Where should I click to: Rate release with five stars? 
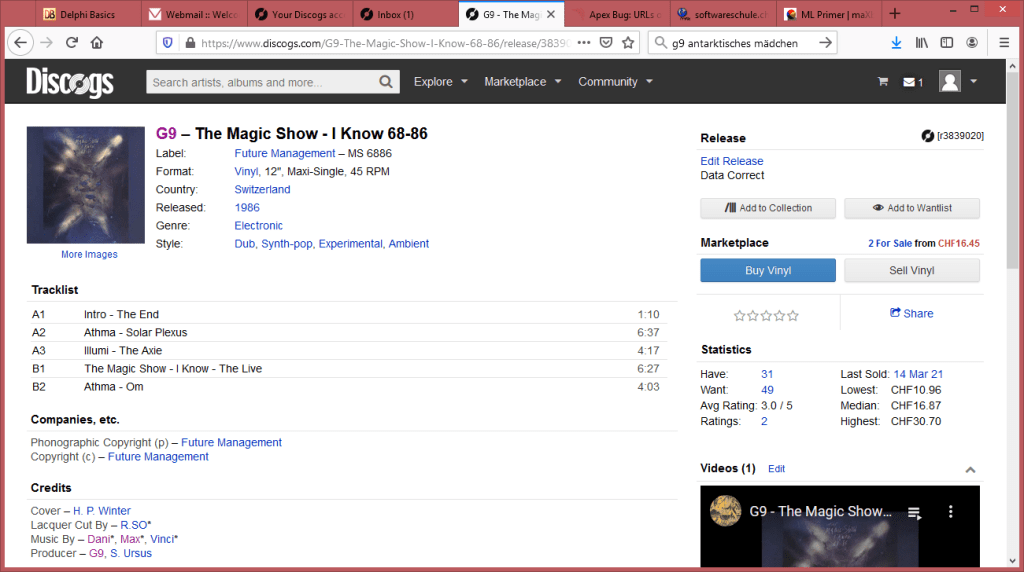[x=793, y=316]
